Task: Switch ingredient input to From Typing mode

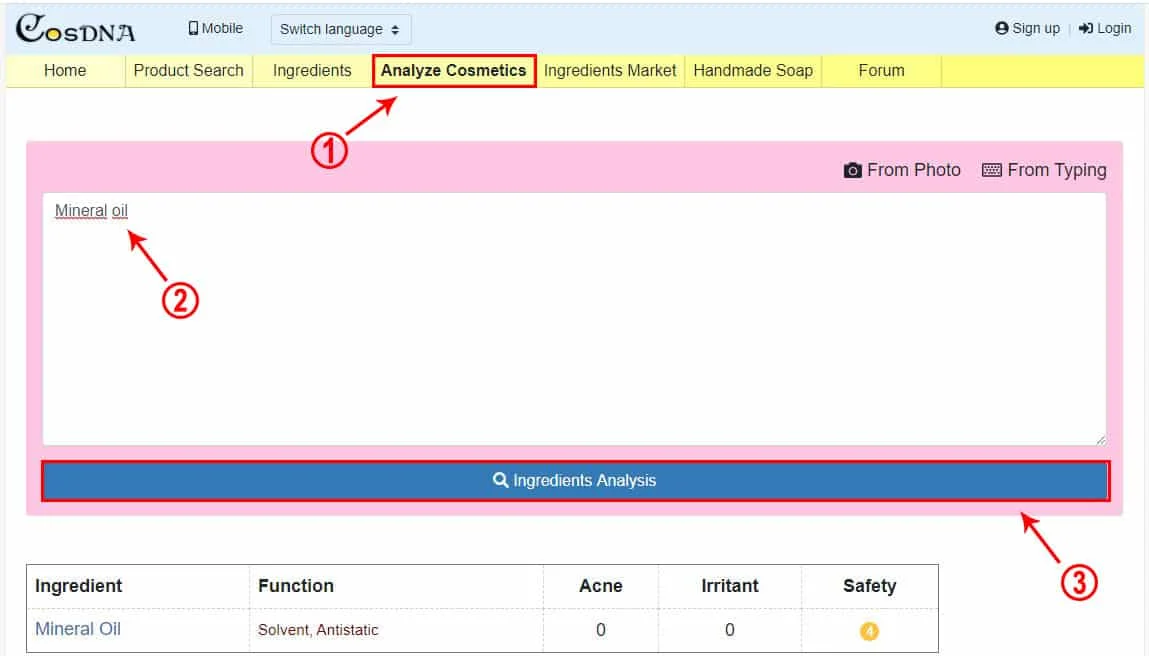Action: point(1044,170)
